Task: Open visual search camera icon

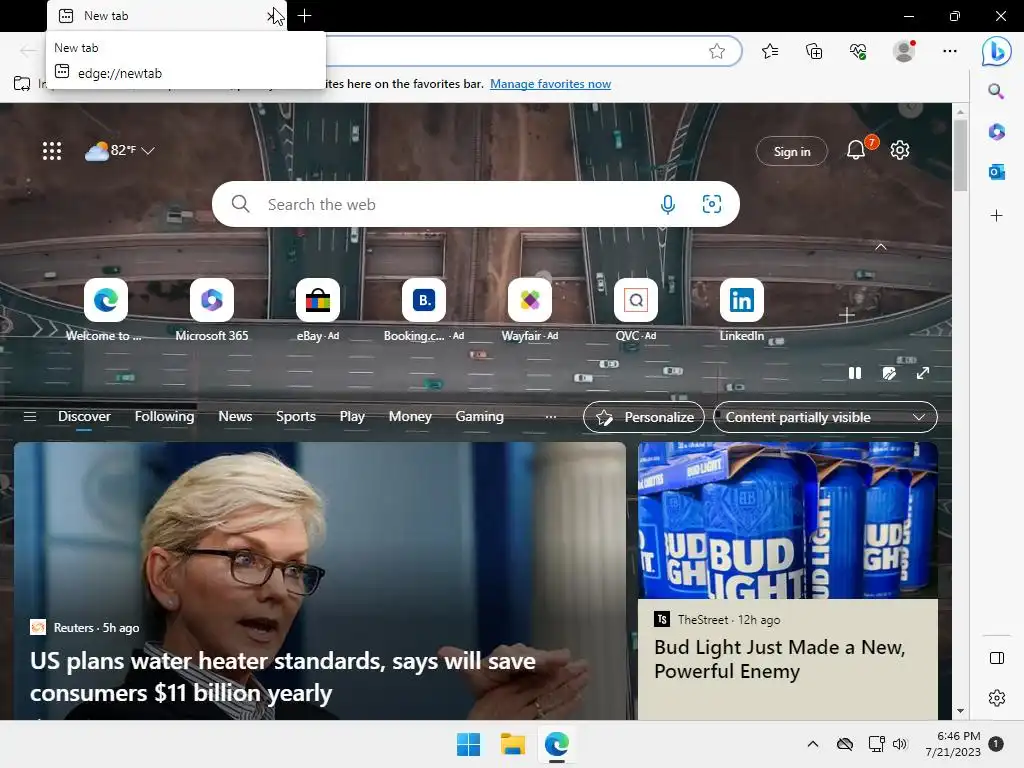Action: (x=711, y=204)
